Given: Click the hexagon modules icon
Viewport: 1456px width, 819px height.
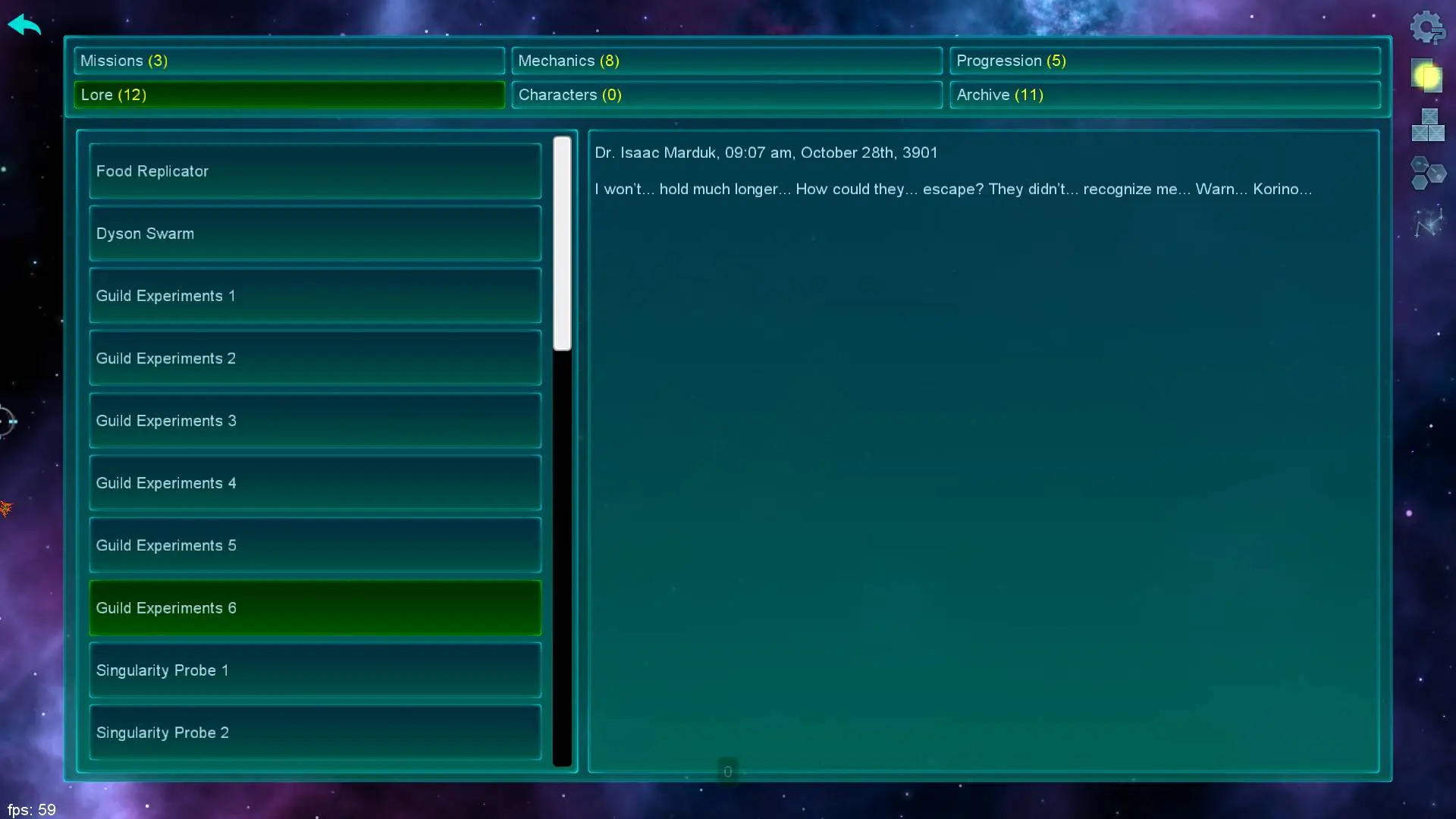Looking at the screenshot, I should coord(1427,174).
